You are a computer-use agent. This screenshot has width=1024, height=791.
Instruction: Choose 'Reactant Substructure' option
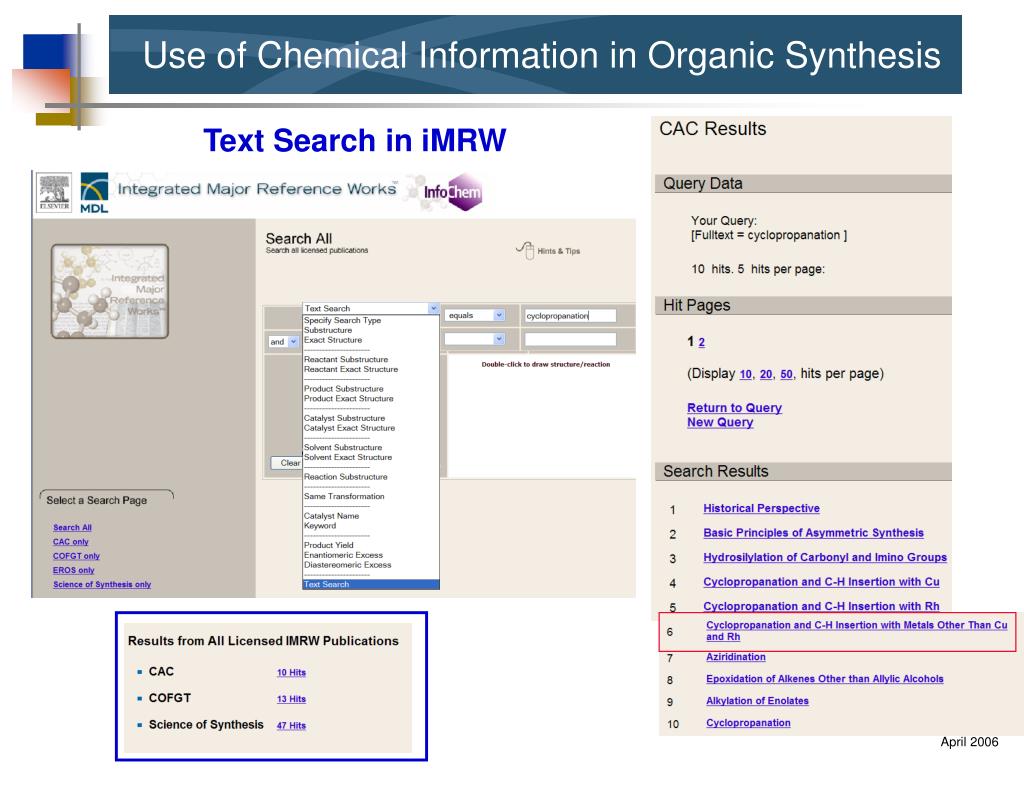click(346, 360)
